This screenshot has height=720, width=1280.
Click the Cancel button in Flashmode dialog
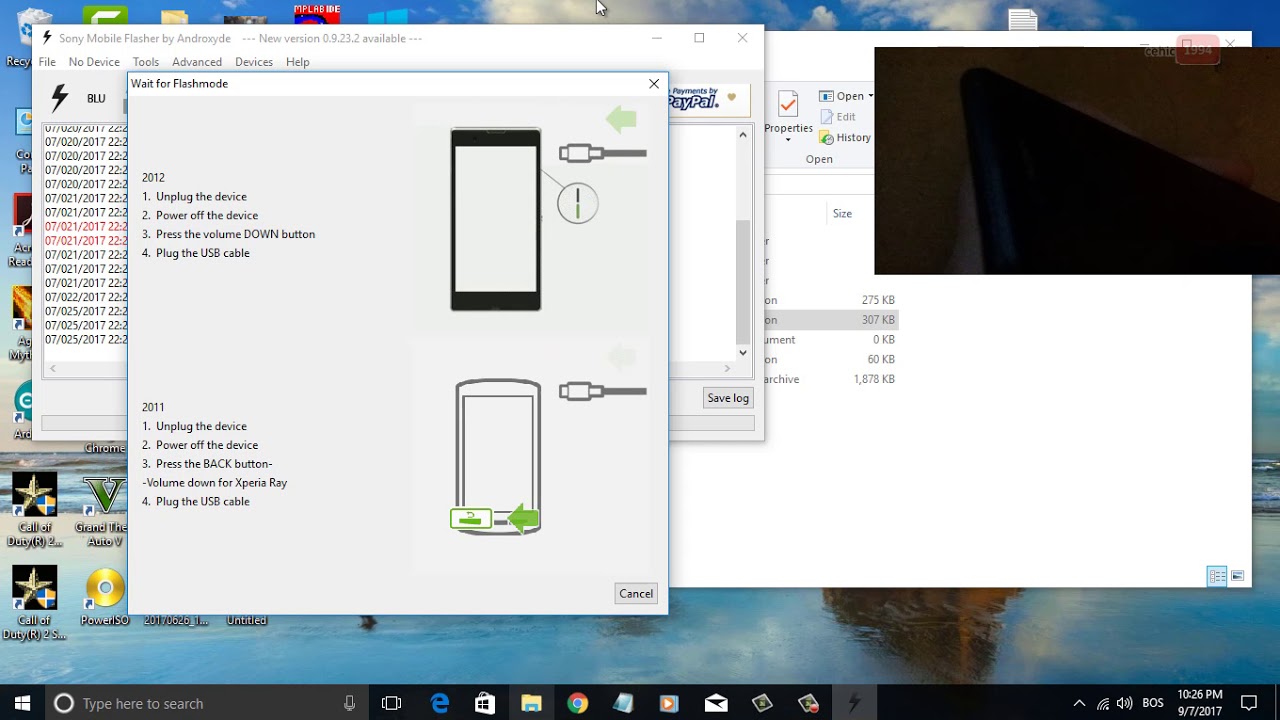[x=636, y=593]
